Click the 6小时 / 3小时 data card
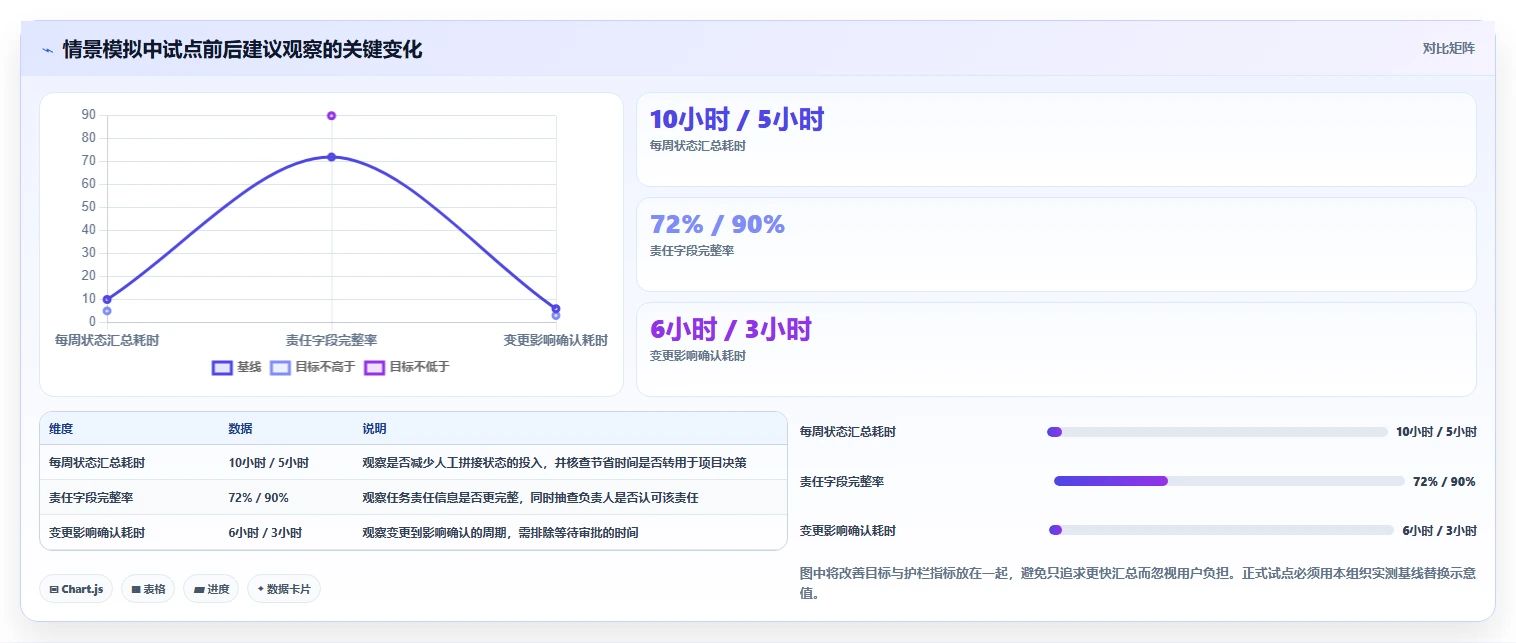This screenshot has height=643, width=1516. (1056, 350)
